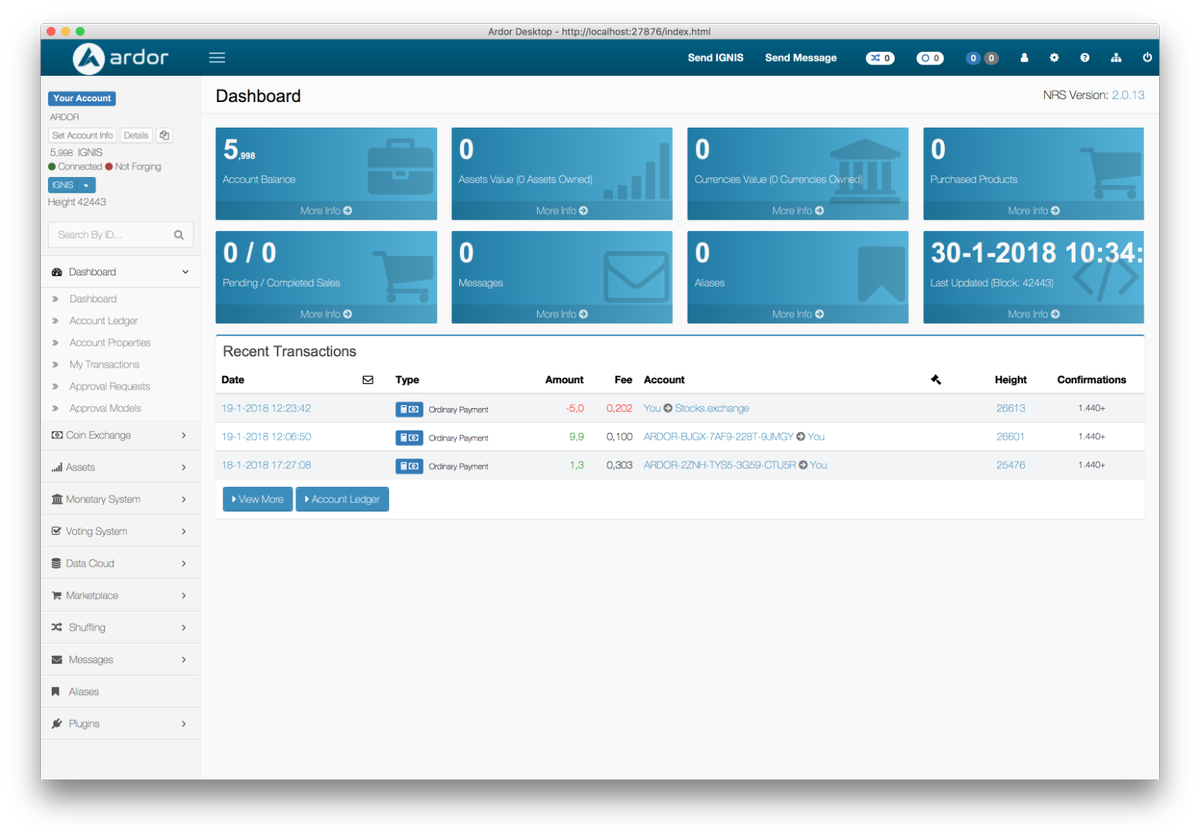Viewport: 1200px width, 838px height.
Task: Click the Recent Transactions envelope column icon
Action: click(368, 380)
